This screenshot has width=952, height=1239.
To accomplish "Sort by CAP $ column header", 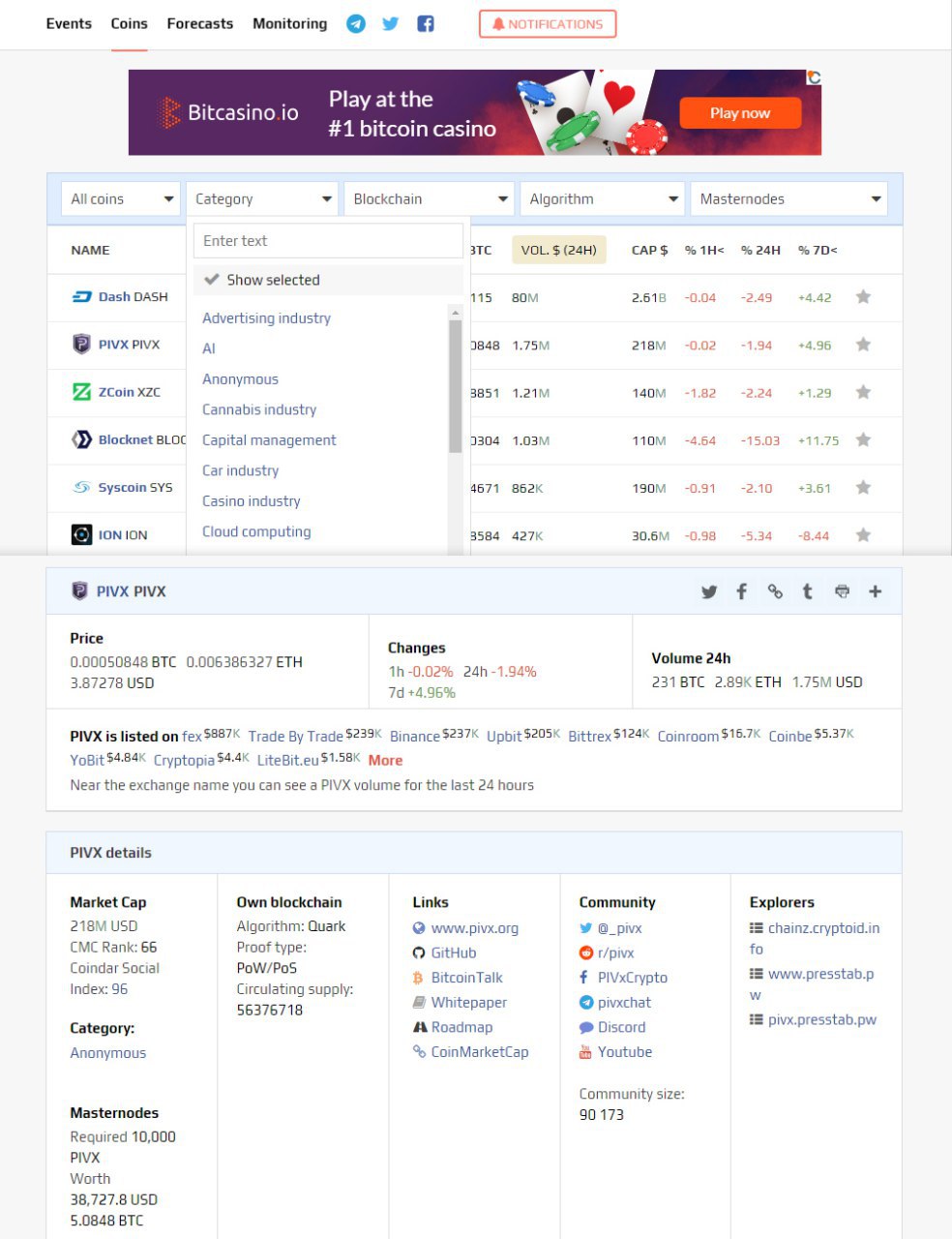I will 649,250.
